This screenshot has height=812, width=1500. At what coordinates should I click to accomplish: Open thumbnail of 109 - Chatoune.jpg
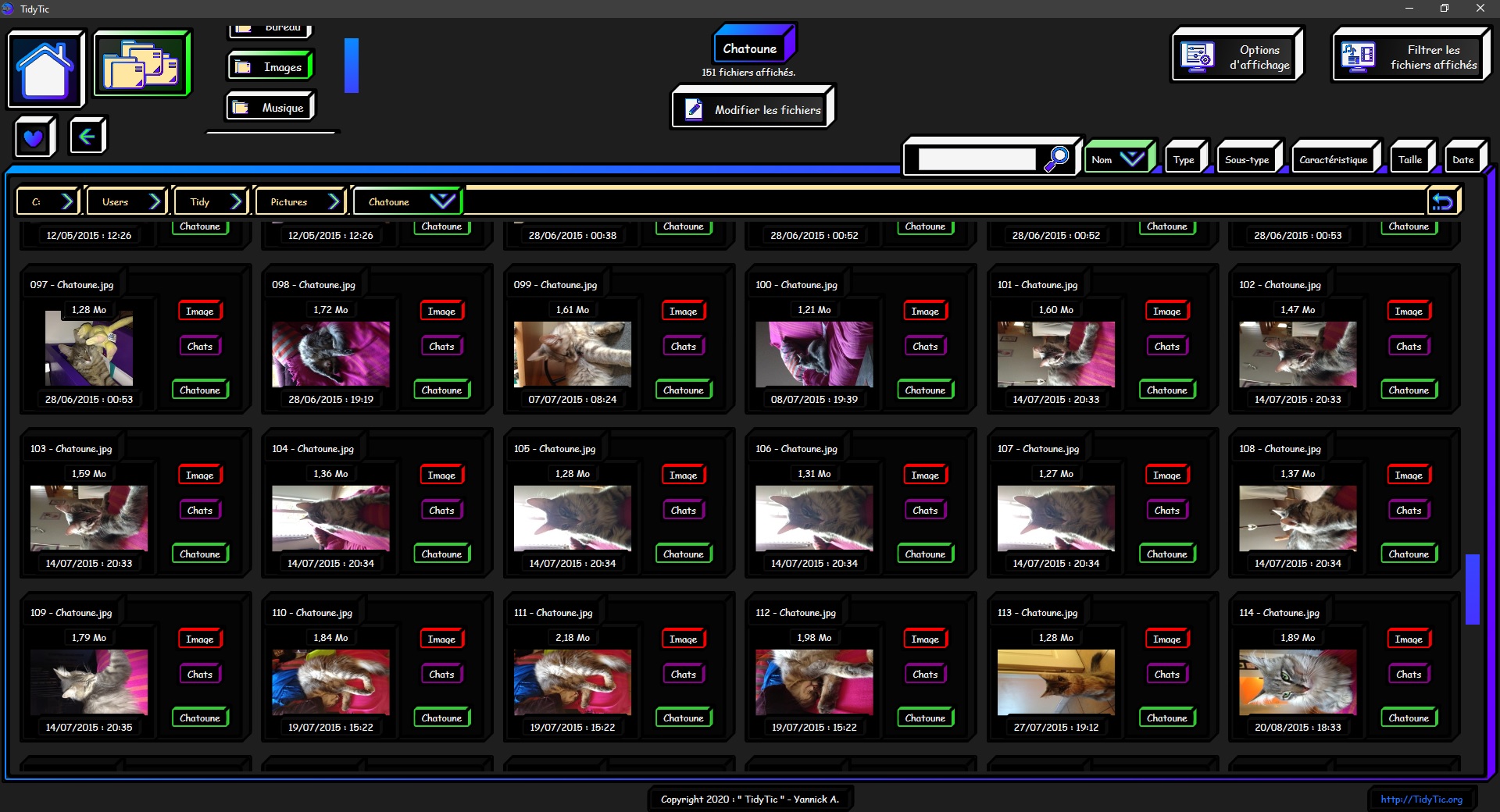pyautogui.click(x=88, y=682)
